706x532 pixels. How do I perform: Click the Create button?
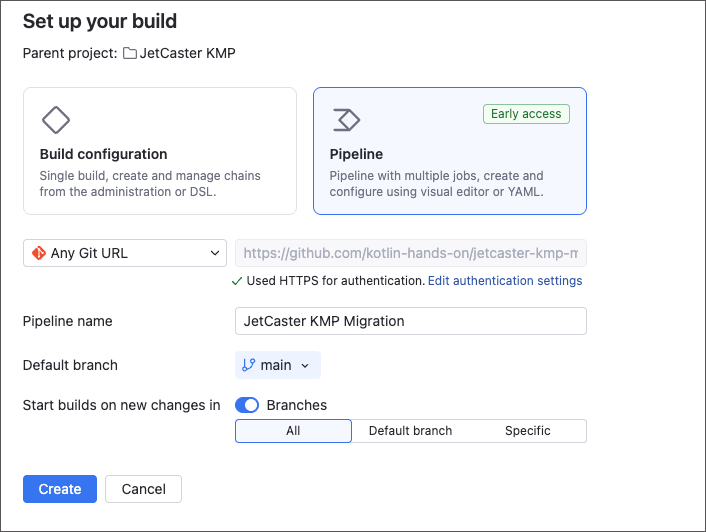coord(60,489)
